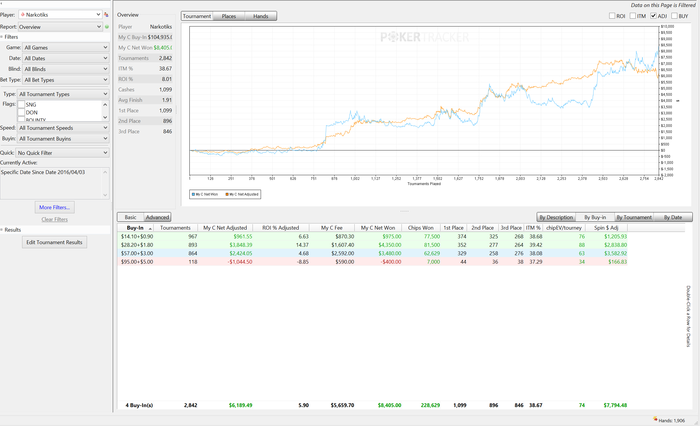The image size is (700, 426).
Task: Click the player selection icon beside Narkotiks dropdown
Action: click(x=106, y=15)
